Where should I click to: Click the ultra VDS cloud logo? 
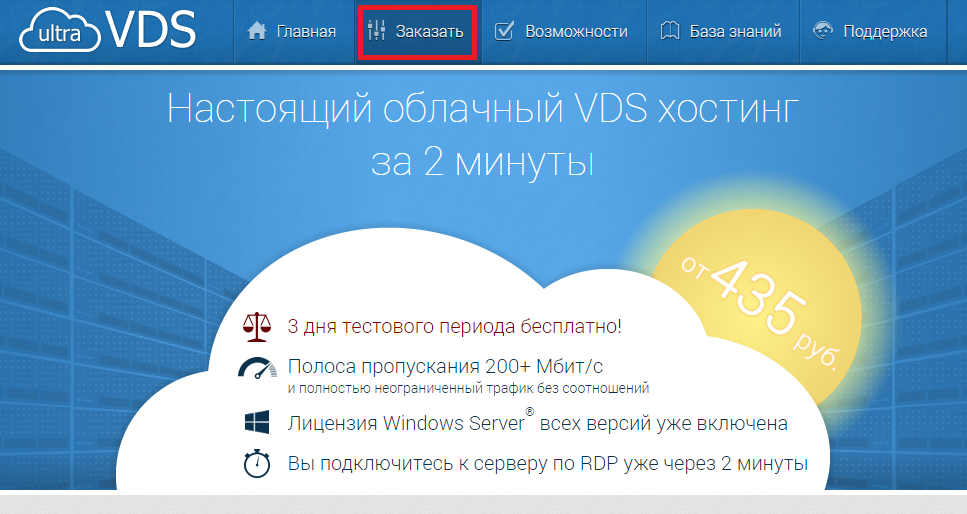[107, 30]
